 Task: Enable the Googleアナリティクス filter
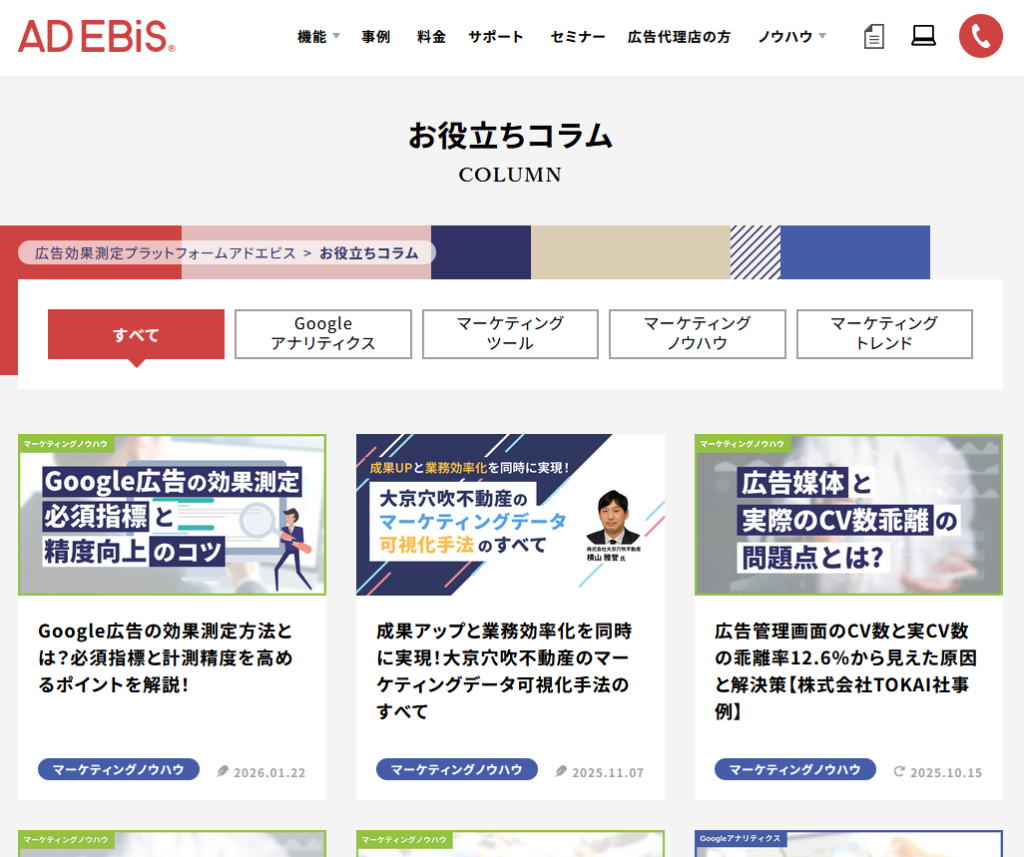322,333
